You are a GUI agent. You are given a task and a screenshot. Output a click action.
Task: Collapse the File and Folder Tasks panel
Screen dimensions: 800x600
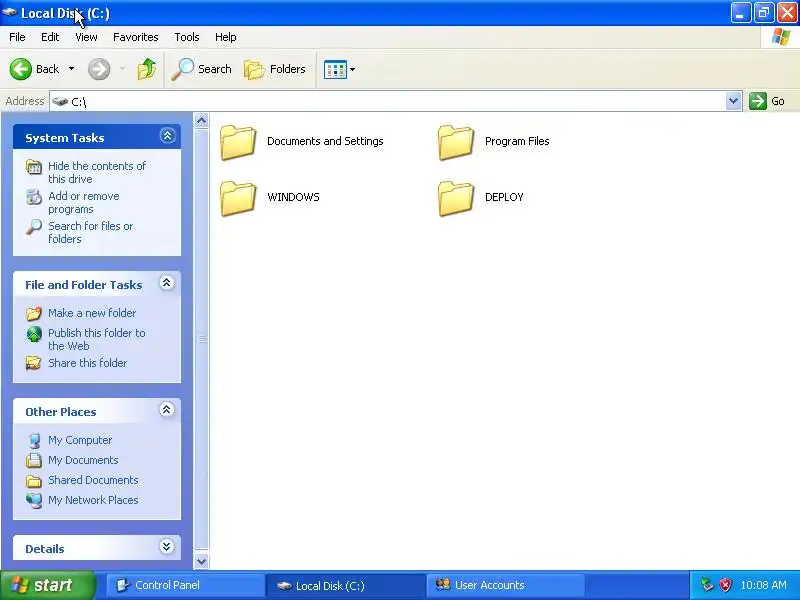[x=167, y=283]
